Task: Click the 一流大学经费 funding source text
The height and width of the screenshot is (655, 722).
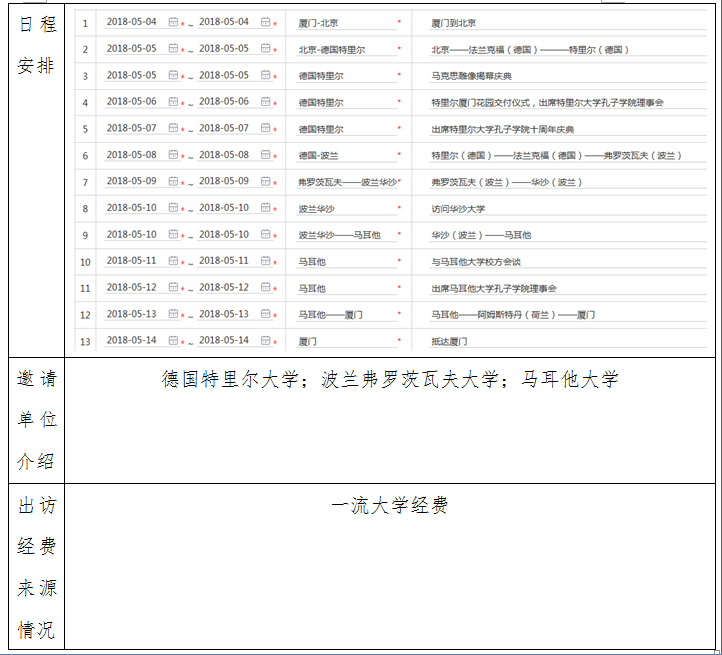Action: (389, 506)
